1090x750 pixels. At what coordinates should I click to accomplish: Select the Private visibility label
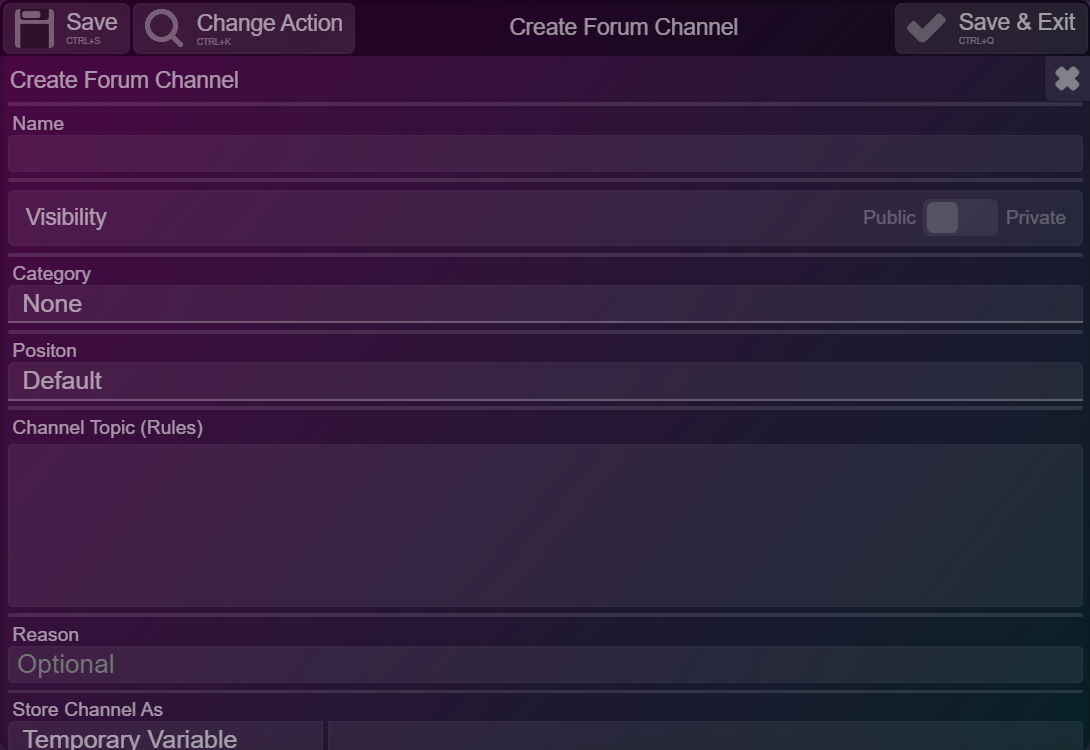[1036, 218]
